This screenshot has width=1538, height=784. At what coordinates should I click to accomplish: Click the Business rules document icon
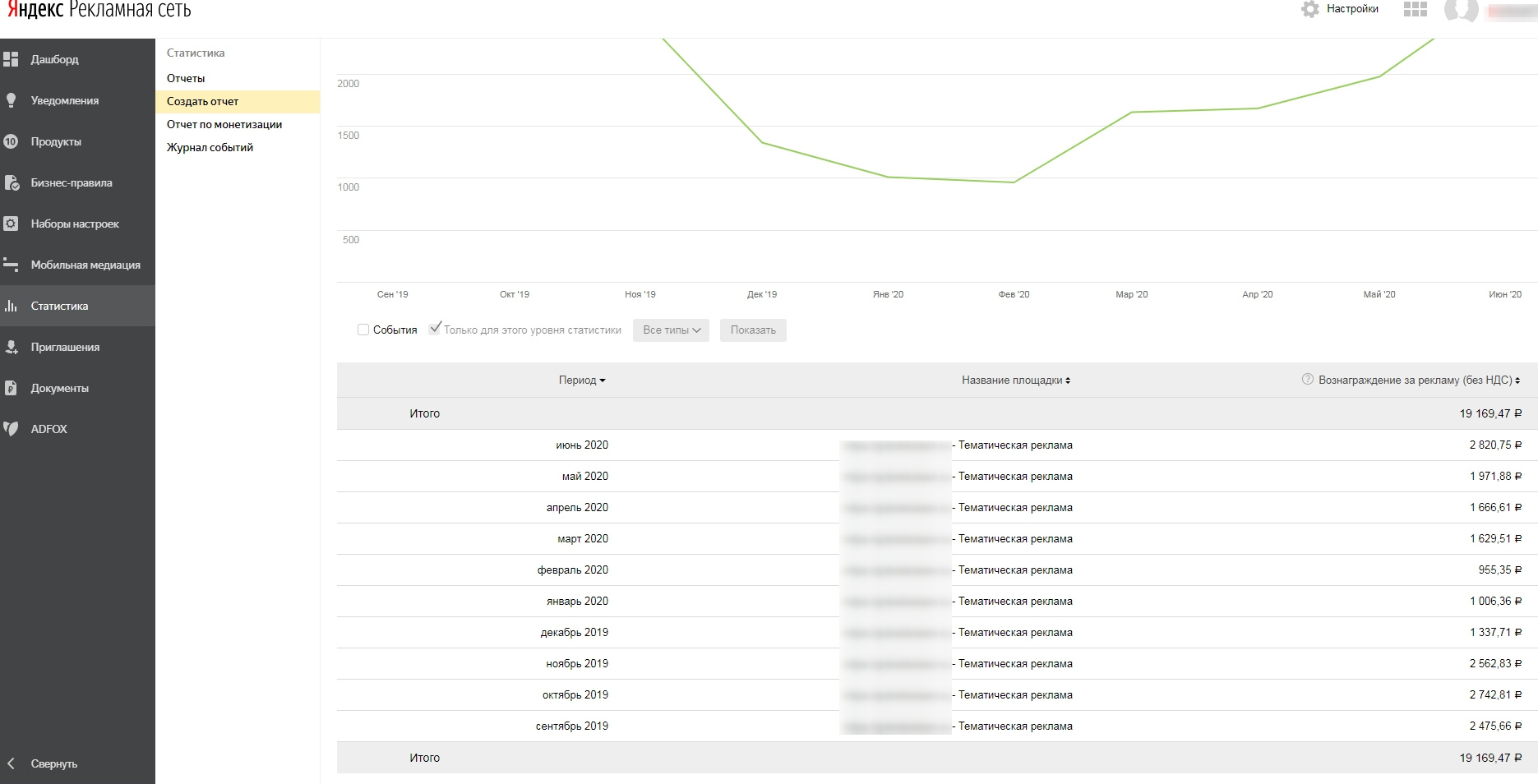11,182
